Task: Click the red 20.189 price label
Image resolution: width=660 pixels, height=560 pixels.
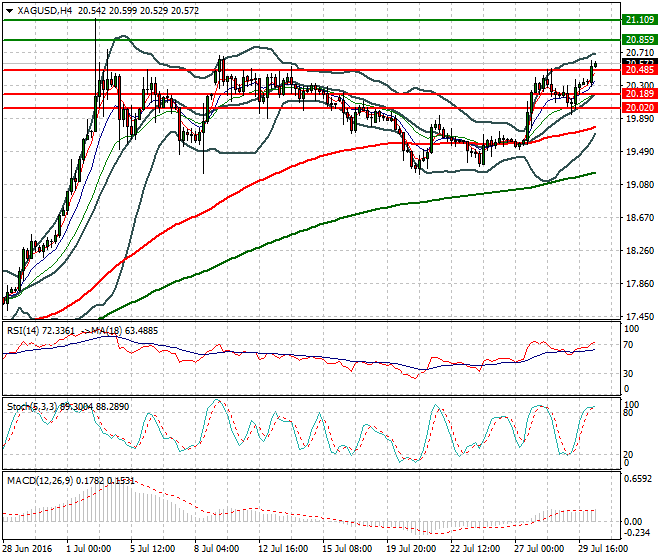Action: 640,94
